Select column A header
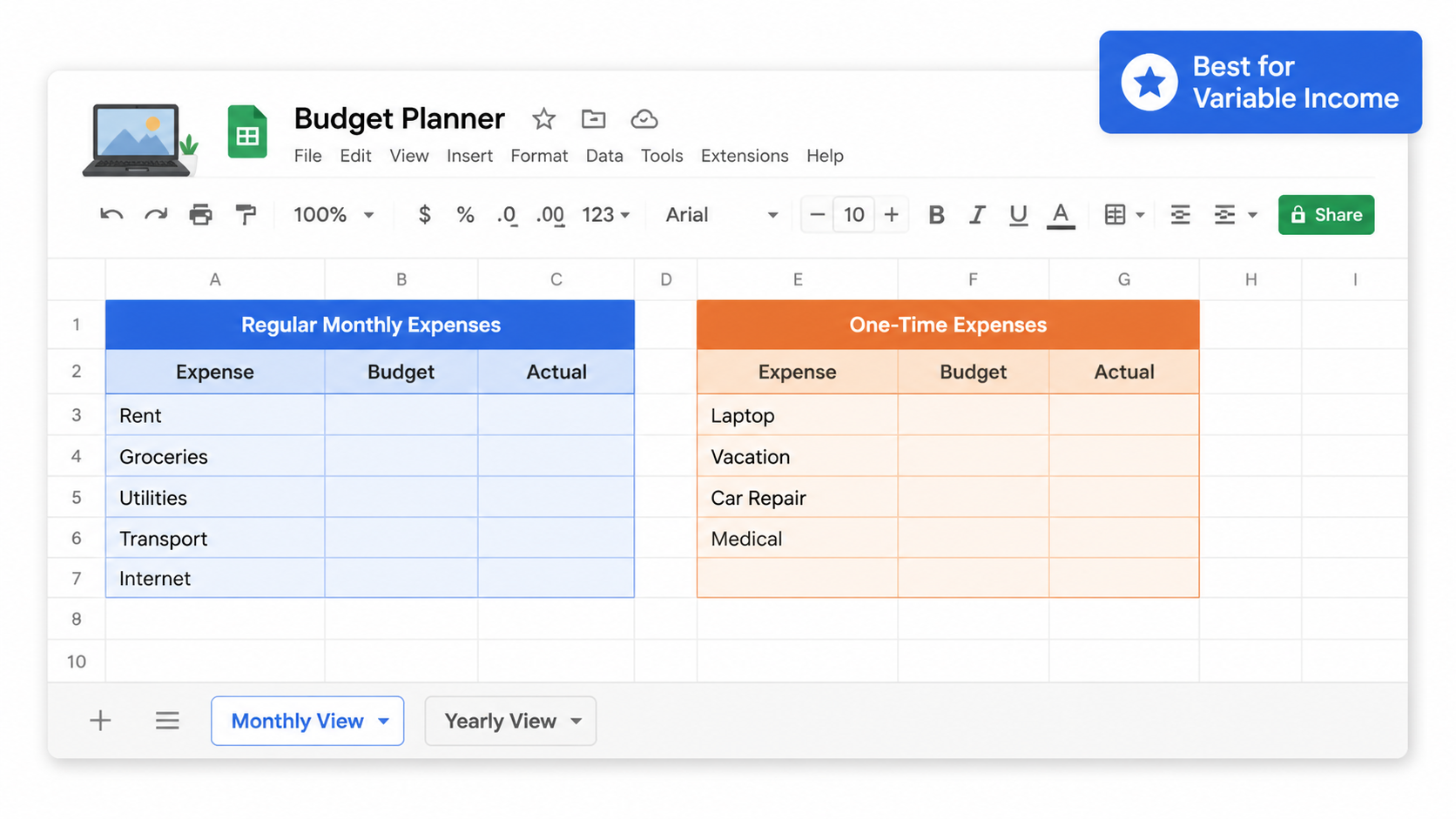The image size is (1456, 819). coord(215,279)
